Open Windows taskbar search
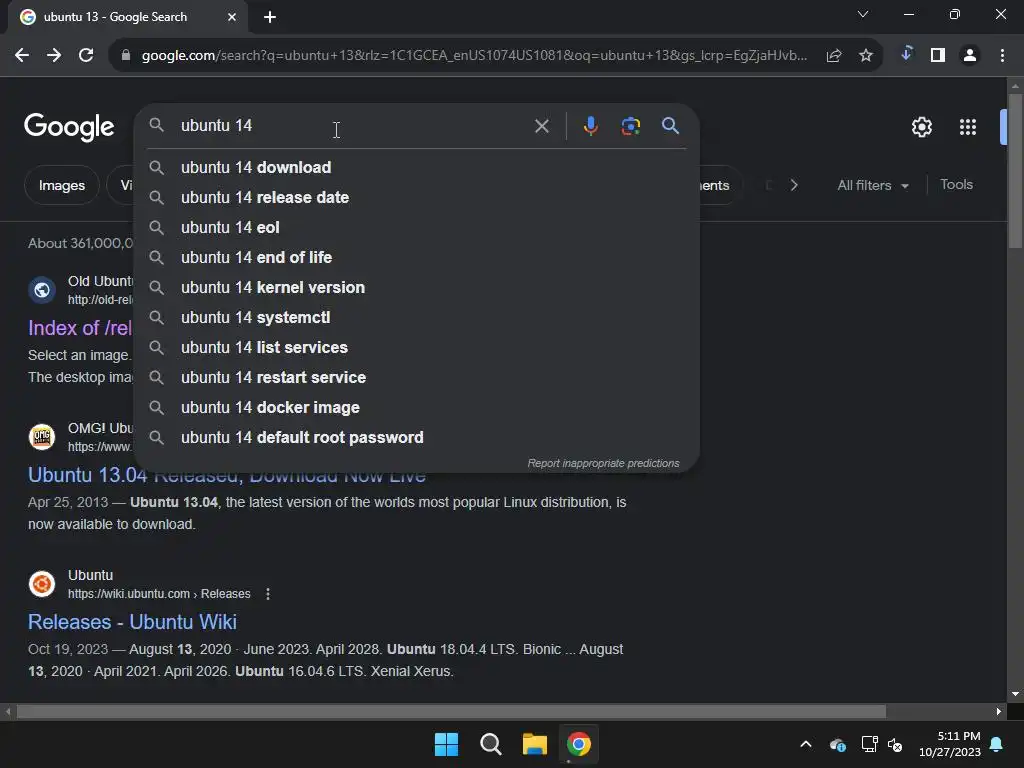This screenshot has height=768, width=1024. click(490, 744)
